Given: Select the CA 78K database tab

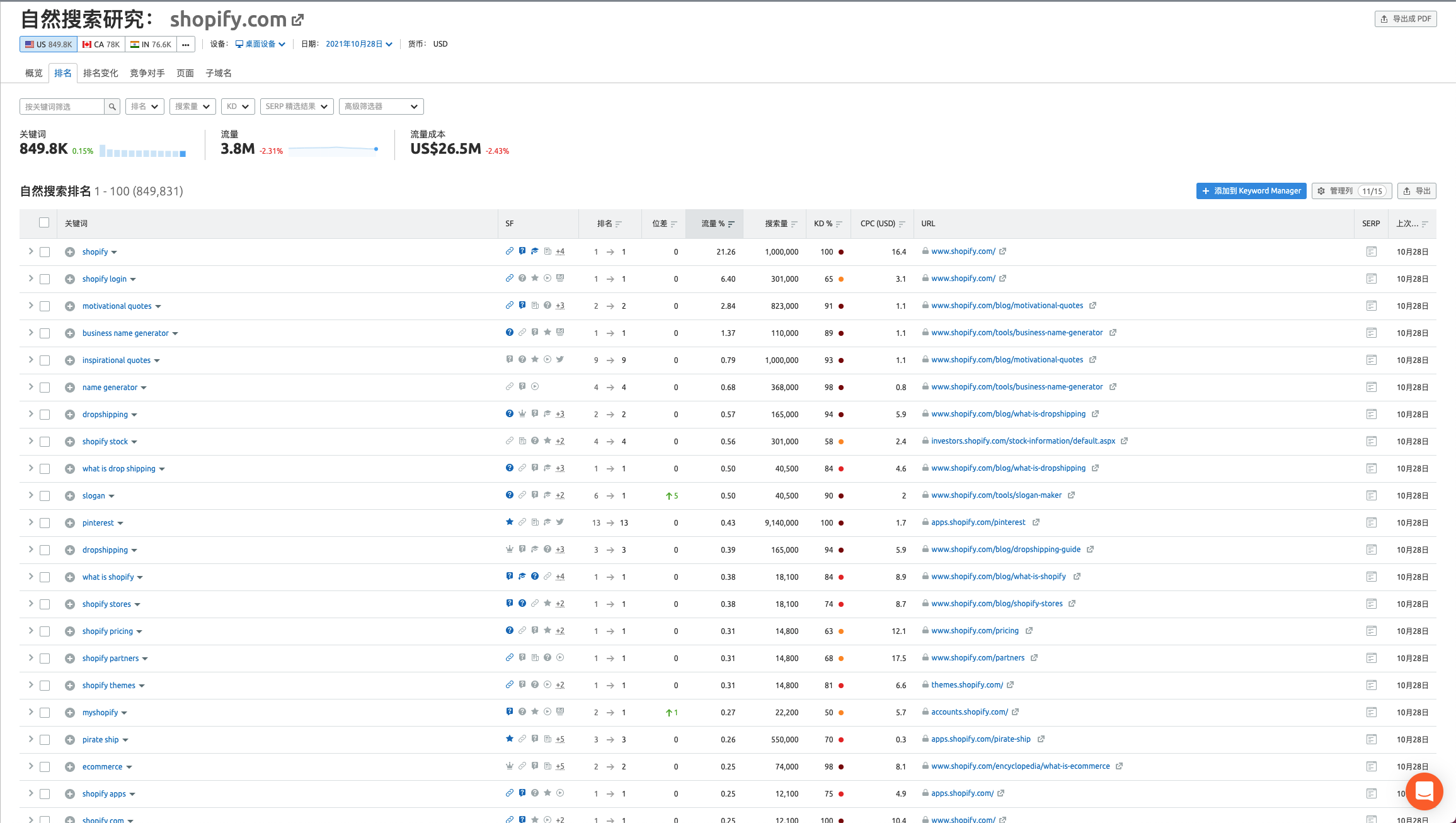Looking at the screenshot, I should point(101,44).
